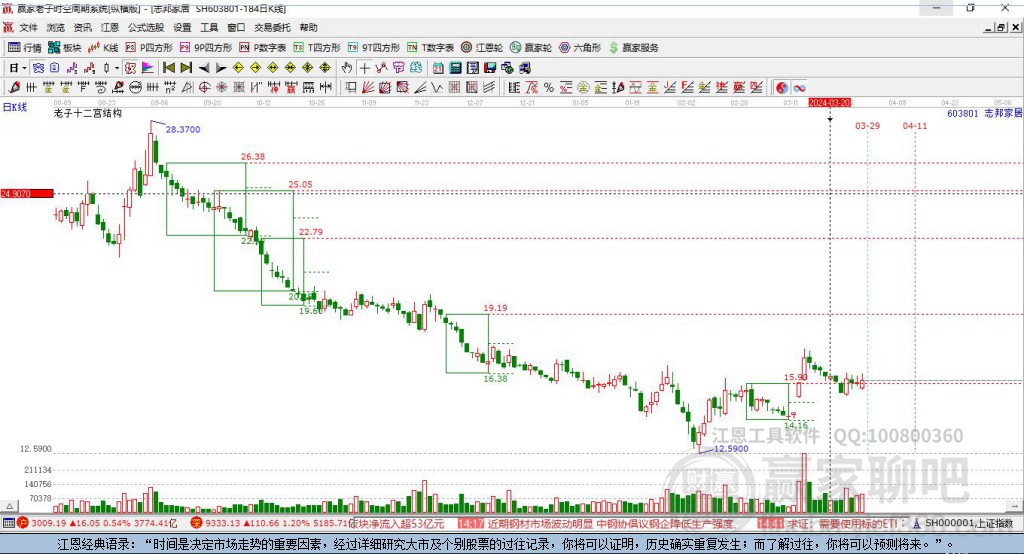Open the 帮助 menu
Image resolution: width=1024 pixels, height=554 pixels.
(308, 27)
